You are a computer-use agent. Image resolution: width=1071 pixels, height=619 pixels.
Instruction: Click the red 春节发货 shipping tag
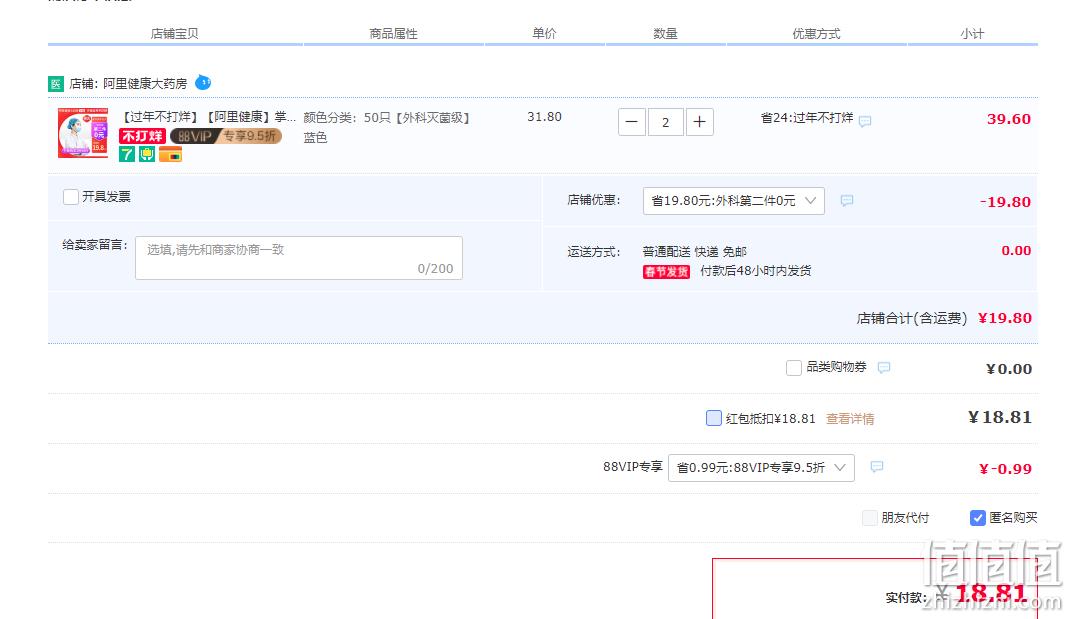[x=666, y=272]
